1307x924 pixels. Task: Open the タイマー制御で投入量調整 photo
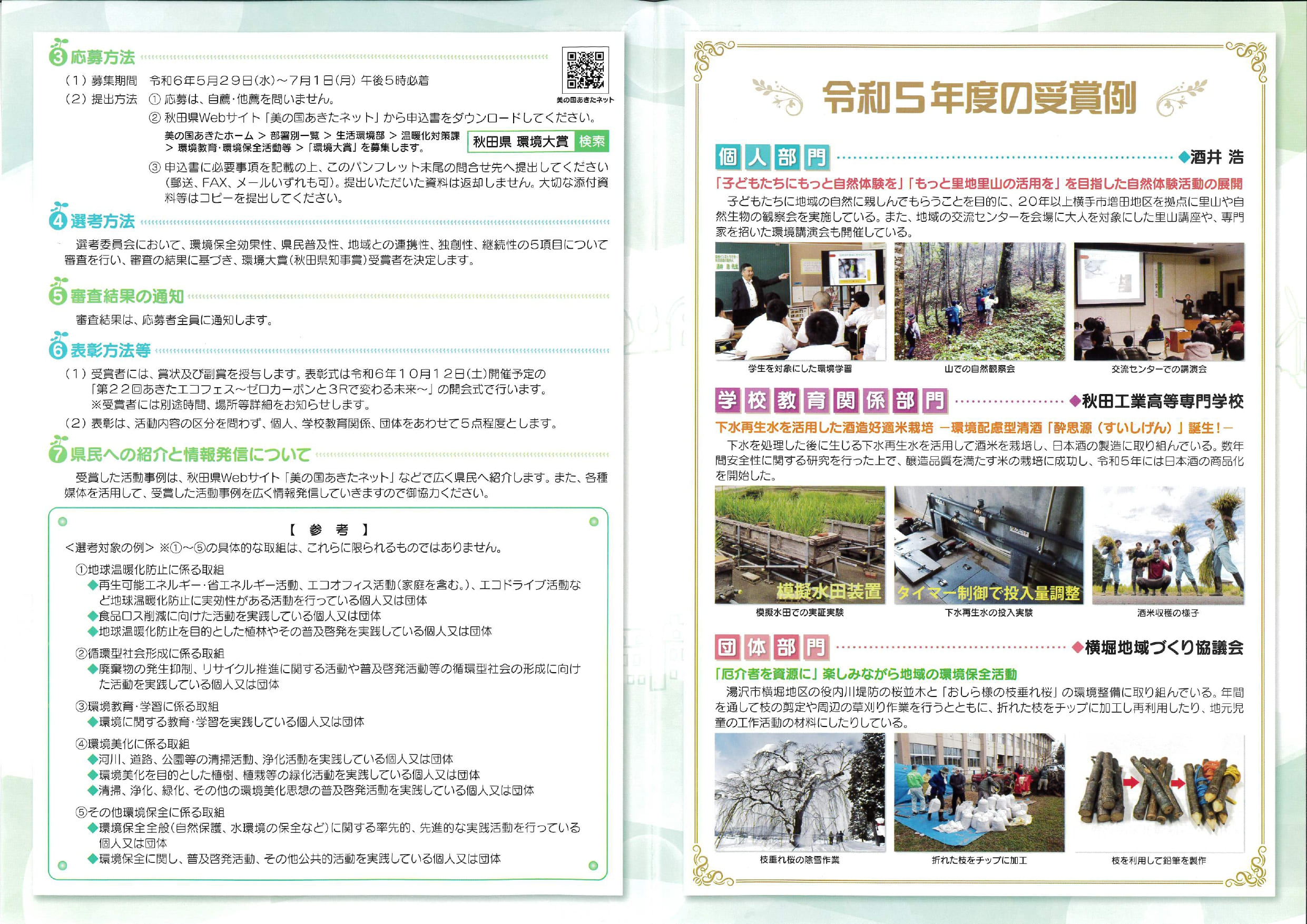(988, 545)
